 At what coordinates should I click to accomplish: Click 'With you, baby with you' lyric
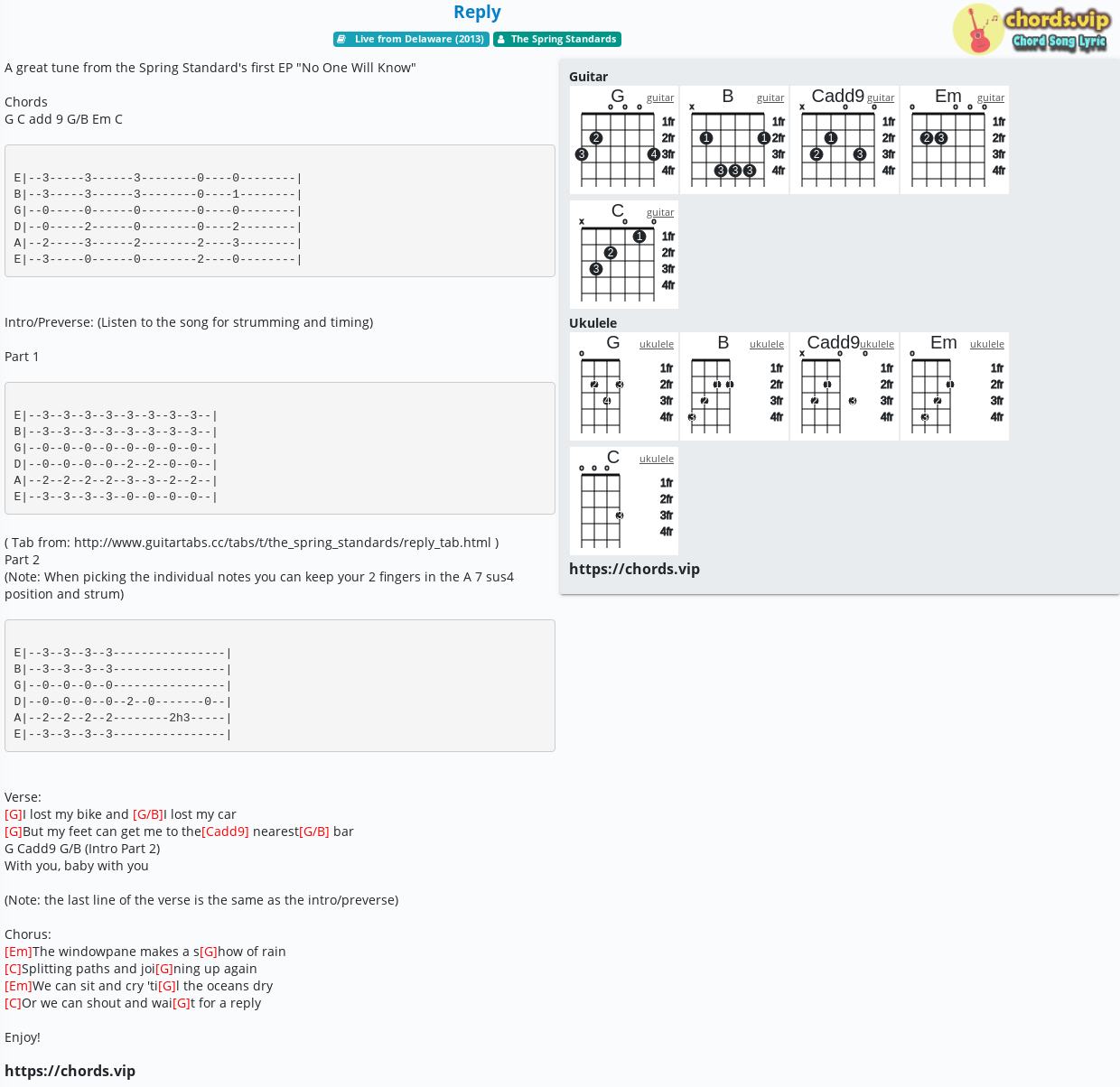coord(77,866)
